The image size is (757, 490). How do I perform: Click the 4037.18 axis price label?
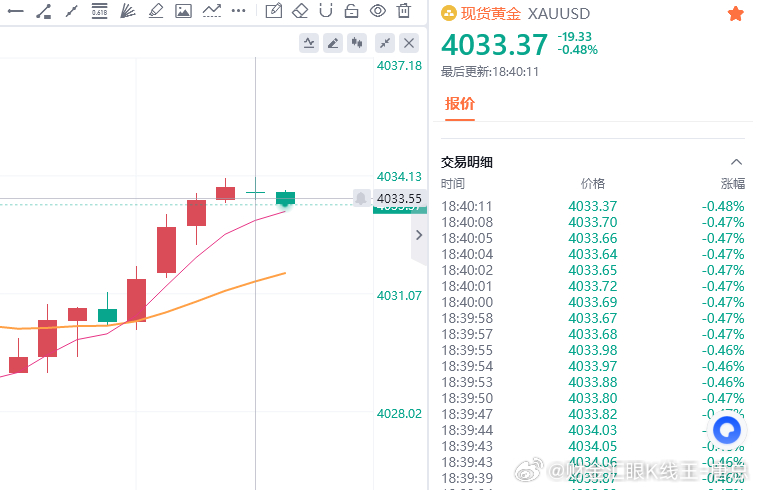pos(399,66)
